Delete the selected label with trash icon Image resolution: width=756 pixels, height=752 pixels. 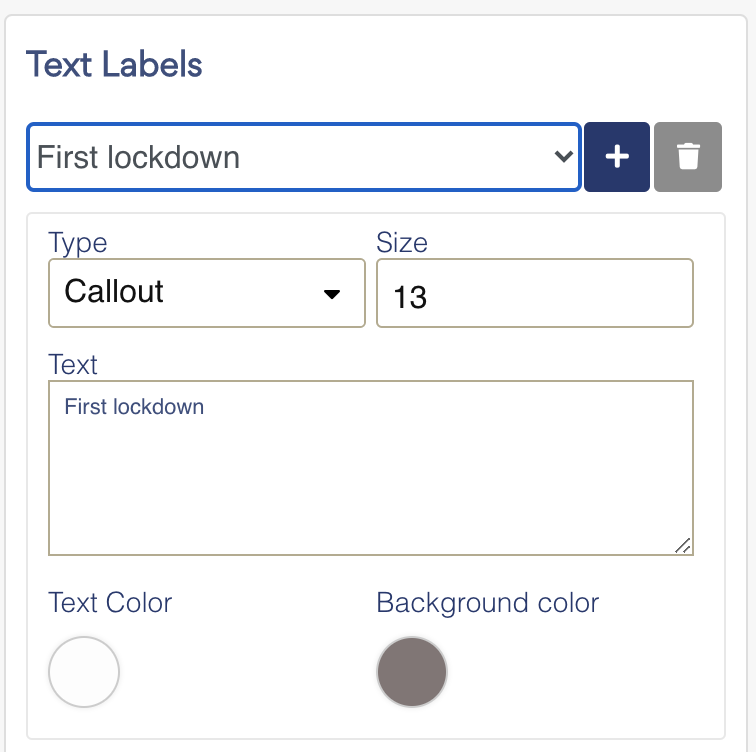click(x=688, y=157)
